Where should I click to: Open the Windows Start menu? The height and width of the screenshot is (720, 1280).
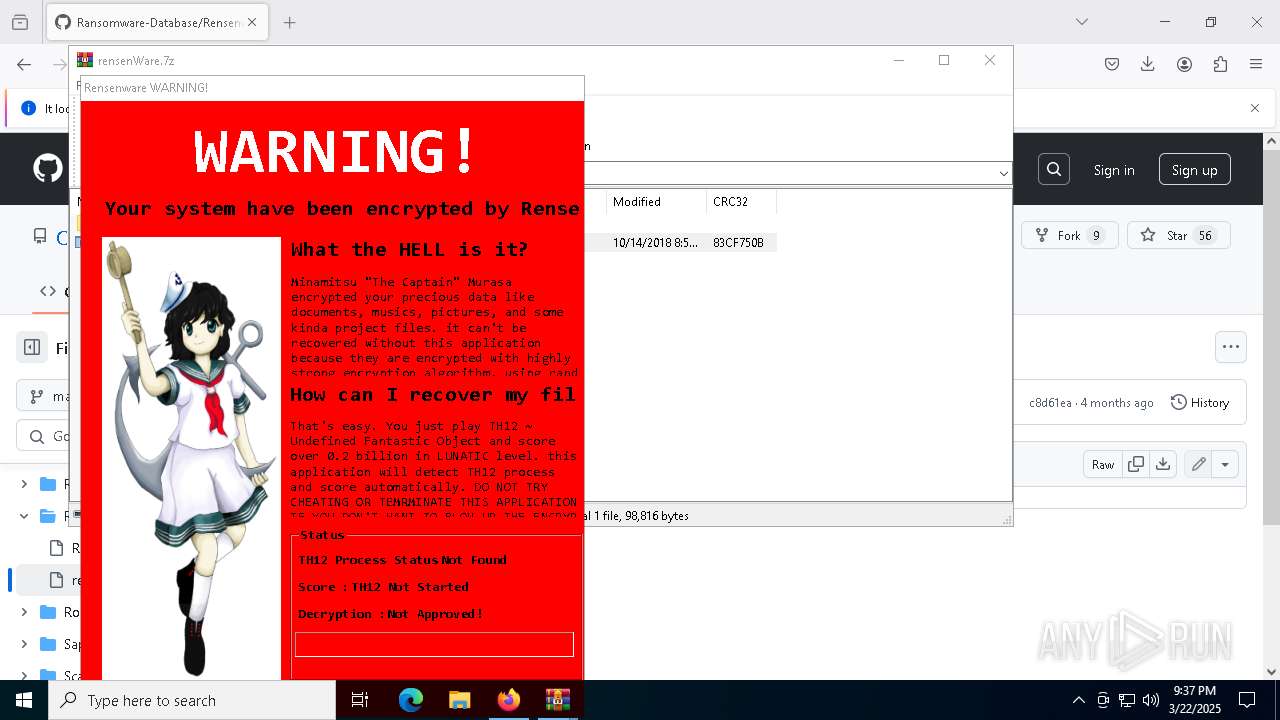pyautogui.click(x=24, y=700)
